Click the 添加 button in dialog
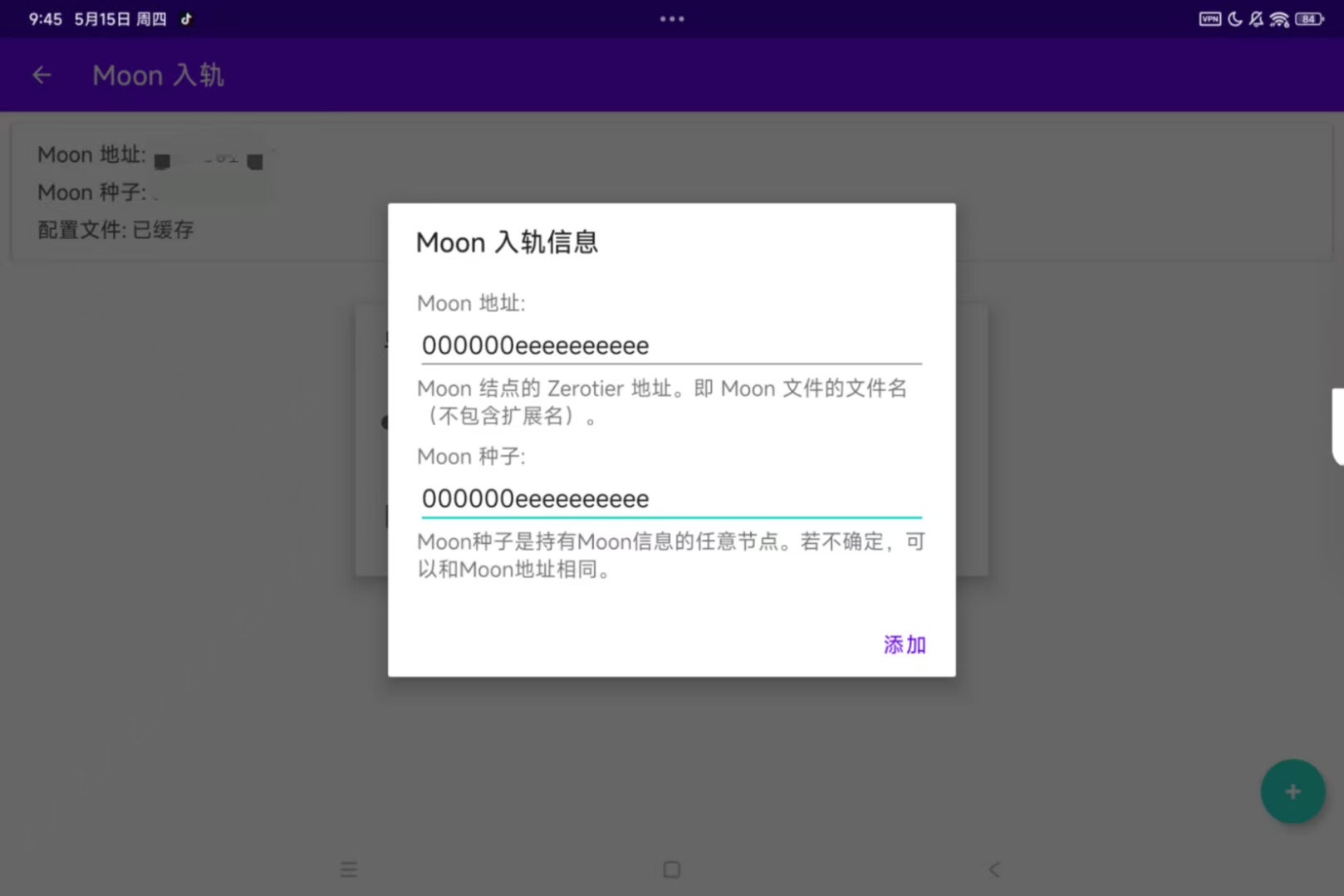This screenshot has height=896, width=1344. (x=905, y=644)
